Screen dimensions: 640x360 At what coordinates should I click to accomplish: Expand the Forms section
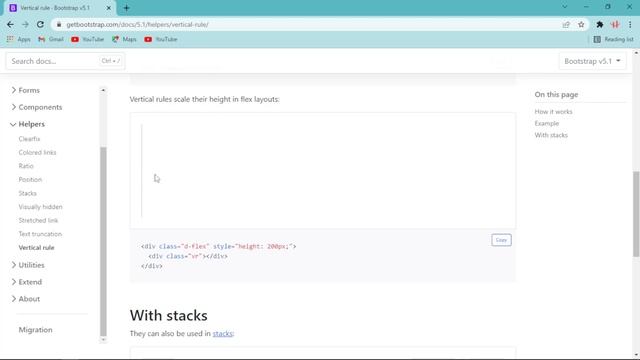pos(25,90)
